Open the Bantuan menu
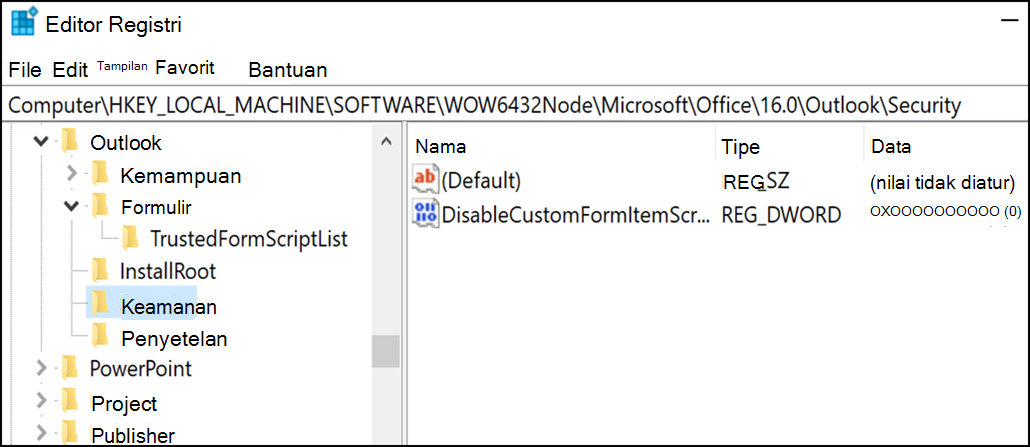The image size is (1030, 447). [x=288, y=70]
